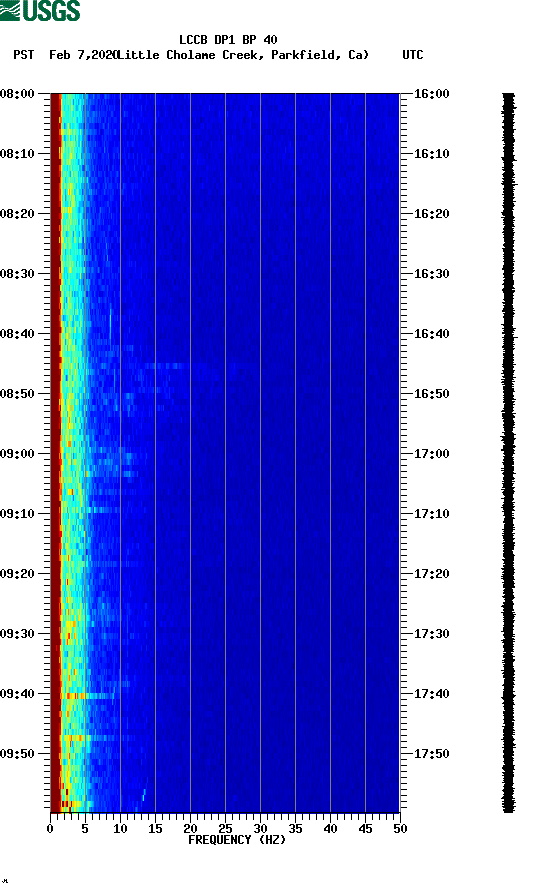Click the 30 tick label on frequency axis
The width and height of the screenshot is (552, 892).
pyautogui.click(x=260, y=829)
